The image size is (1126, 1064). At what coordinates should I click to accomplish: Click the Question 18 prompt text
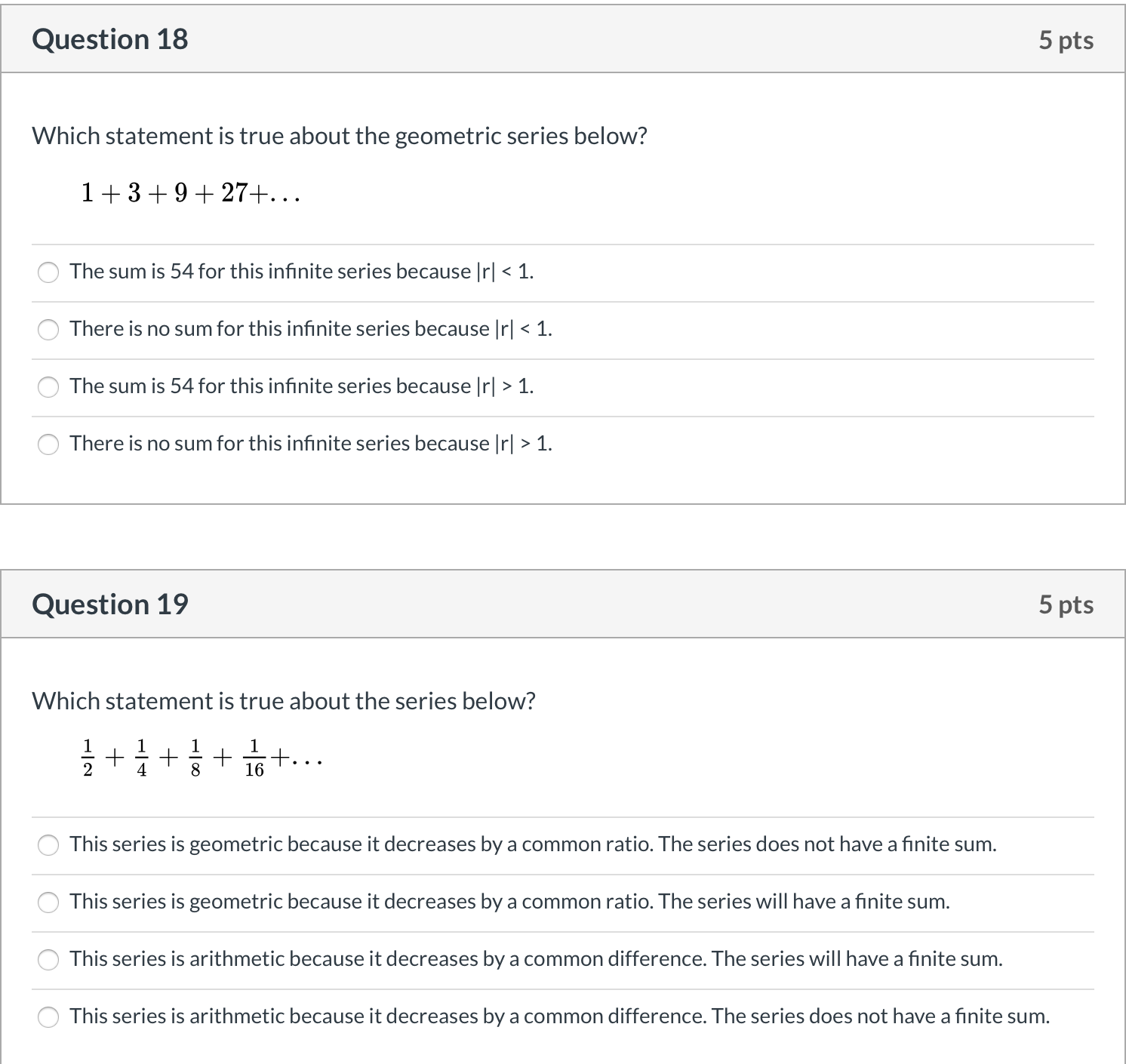tap(340, 136)
